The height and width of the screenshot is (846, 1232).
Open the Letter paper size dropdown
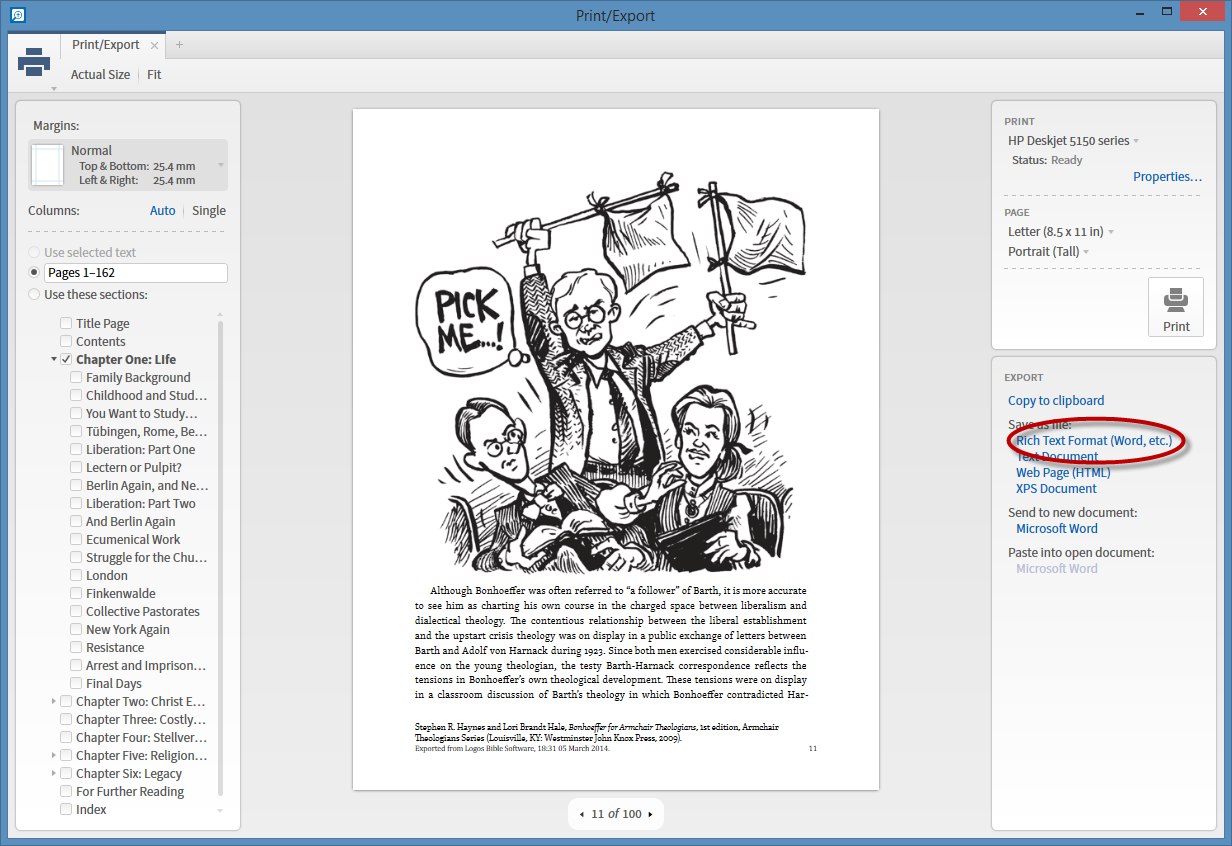coord(1060,232)
